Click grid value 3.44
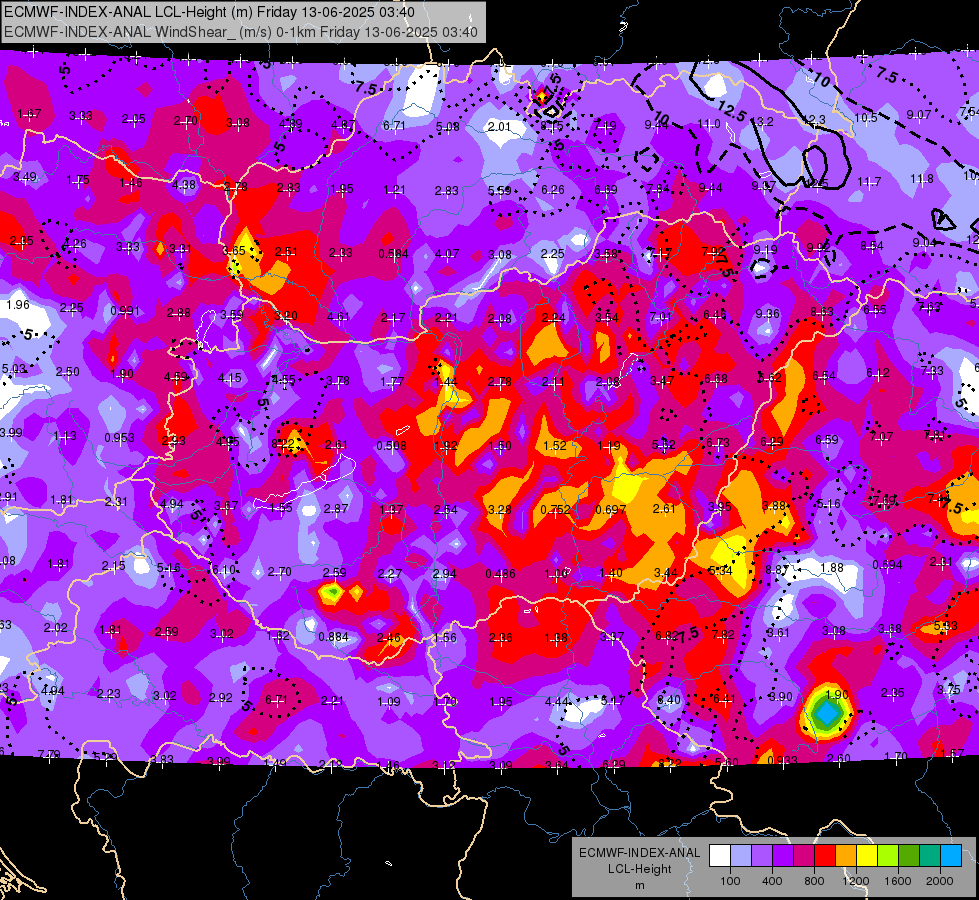The image size is (979, 900). (666, 572)
